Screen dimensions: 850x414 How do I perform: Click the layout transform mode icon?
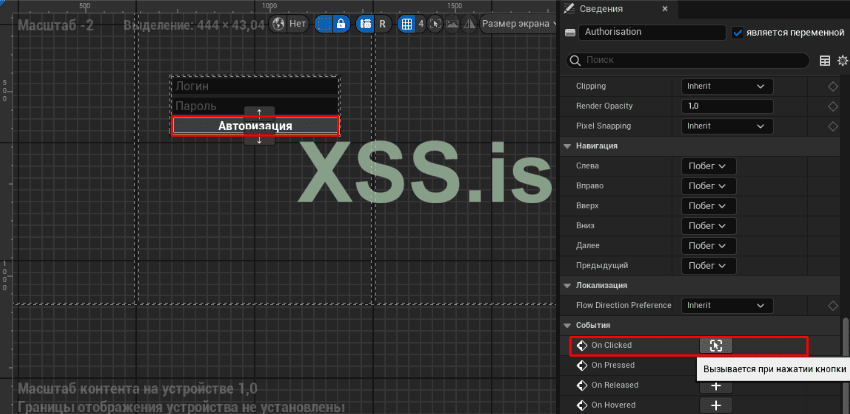point(365,24)
